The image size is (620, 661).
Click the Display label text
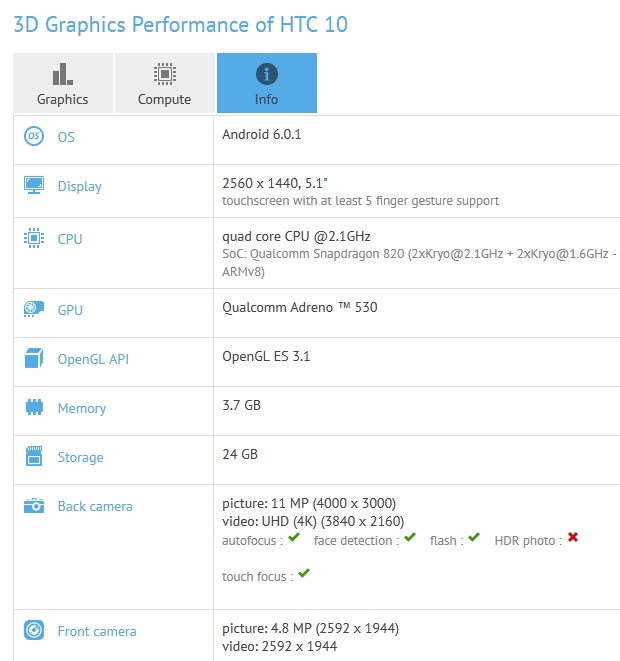click(x=80, y=186)
